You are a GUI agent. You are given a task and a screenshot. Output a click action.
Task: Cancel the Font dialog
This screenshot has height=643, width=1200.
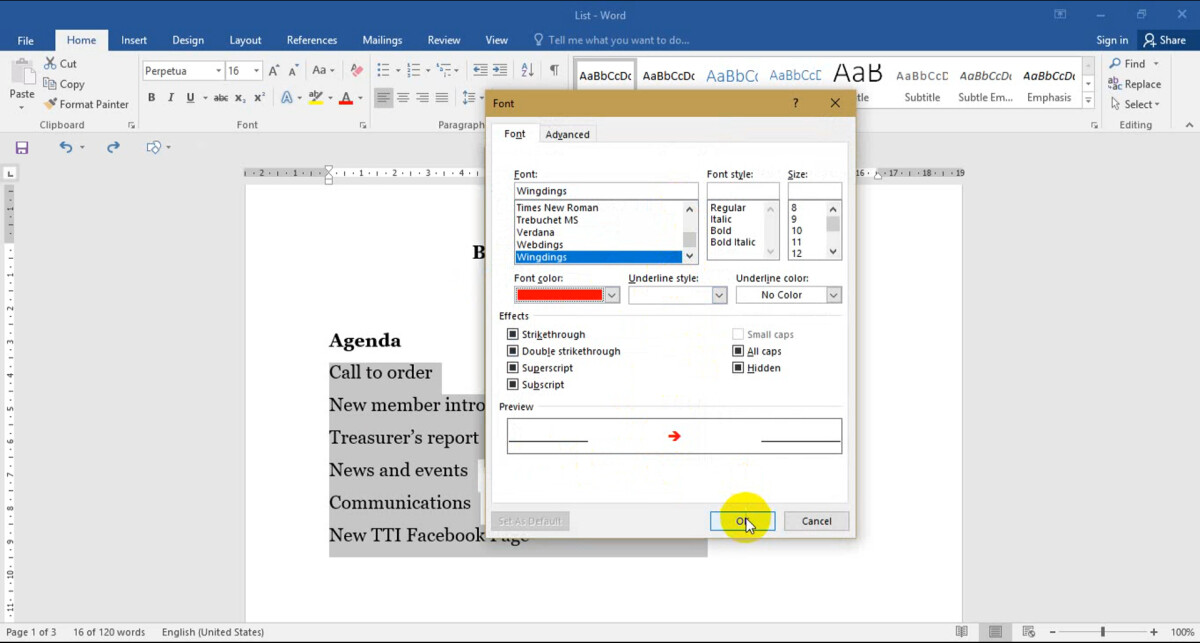(816, 521)
